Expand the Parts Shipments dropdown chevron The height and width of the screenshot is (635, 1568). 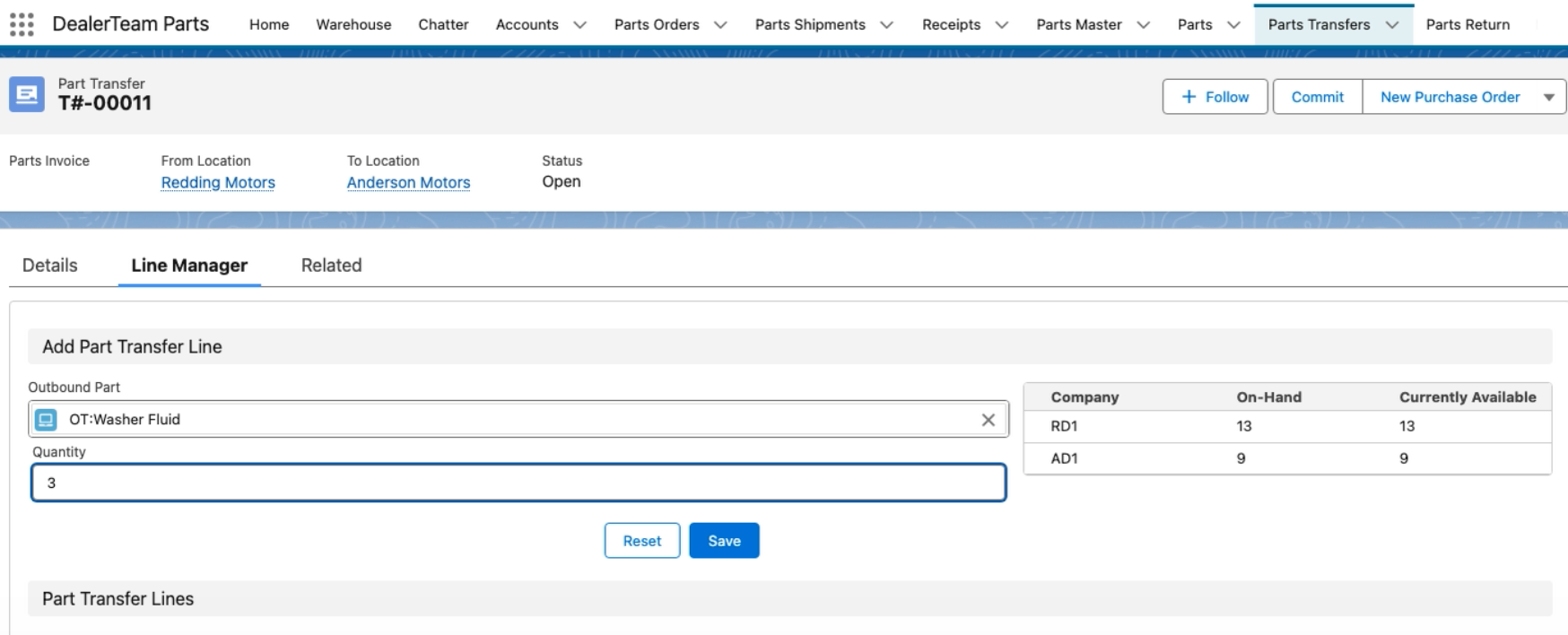pos(886,25)
